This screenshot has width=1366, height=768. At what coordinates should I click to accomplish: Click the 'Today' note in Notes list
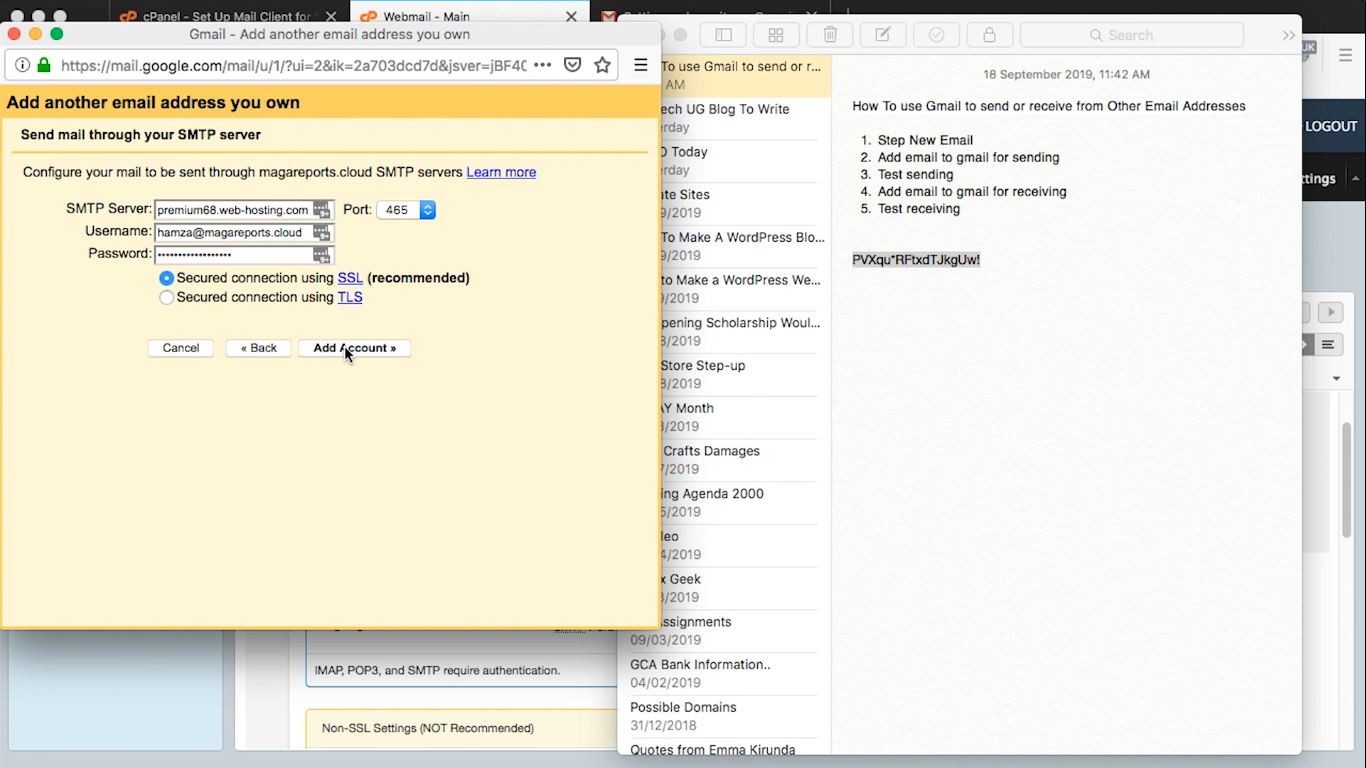(x=739, y=161)
